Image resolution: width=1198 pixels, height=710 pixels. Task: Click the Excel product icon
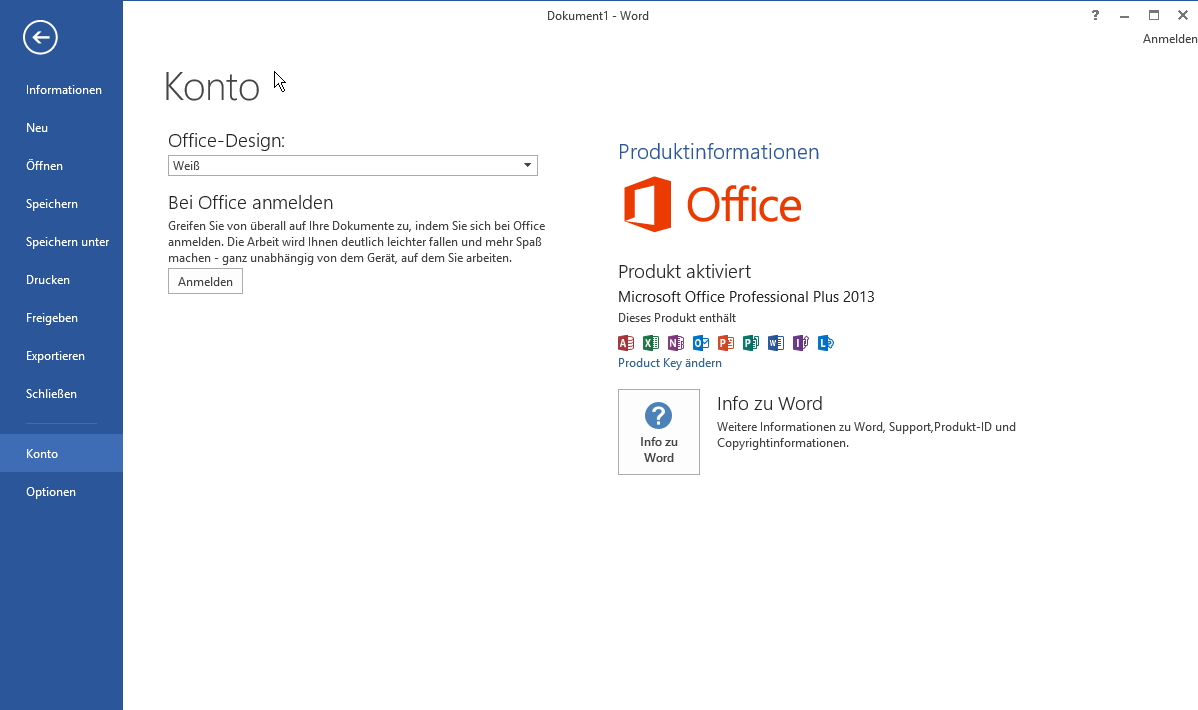(x=651, y=343)
